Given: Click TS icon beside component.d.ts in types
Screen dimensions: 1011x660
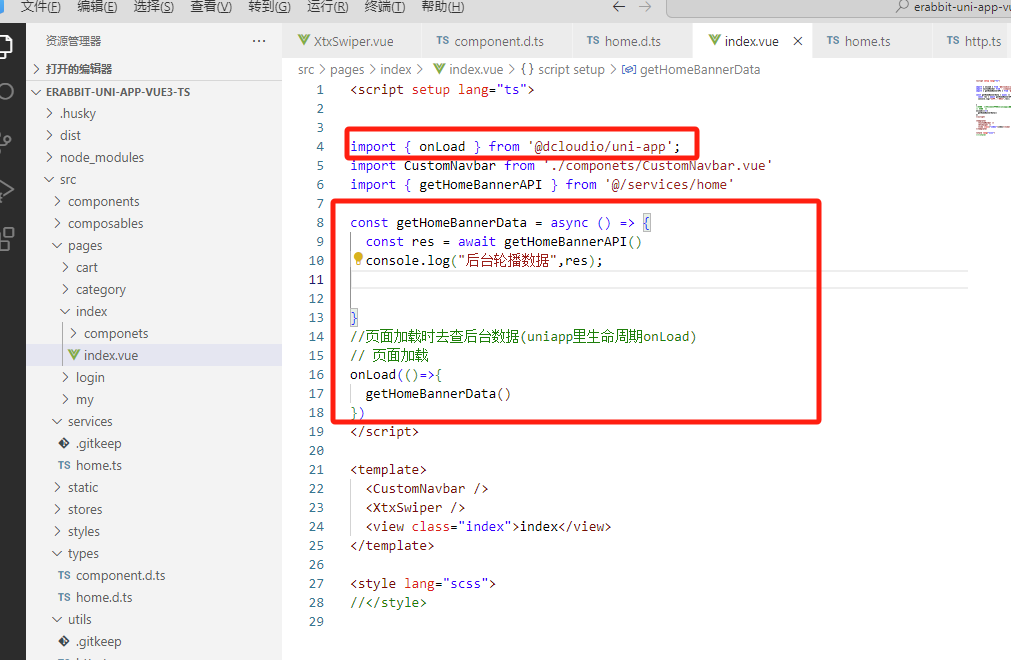Looking at the screenshot, I should coord(64,576).
